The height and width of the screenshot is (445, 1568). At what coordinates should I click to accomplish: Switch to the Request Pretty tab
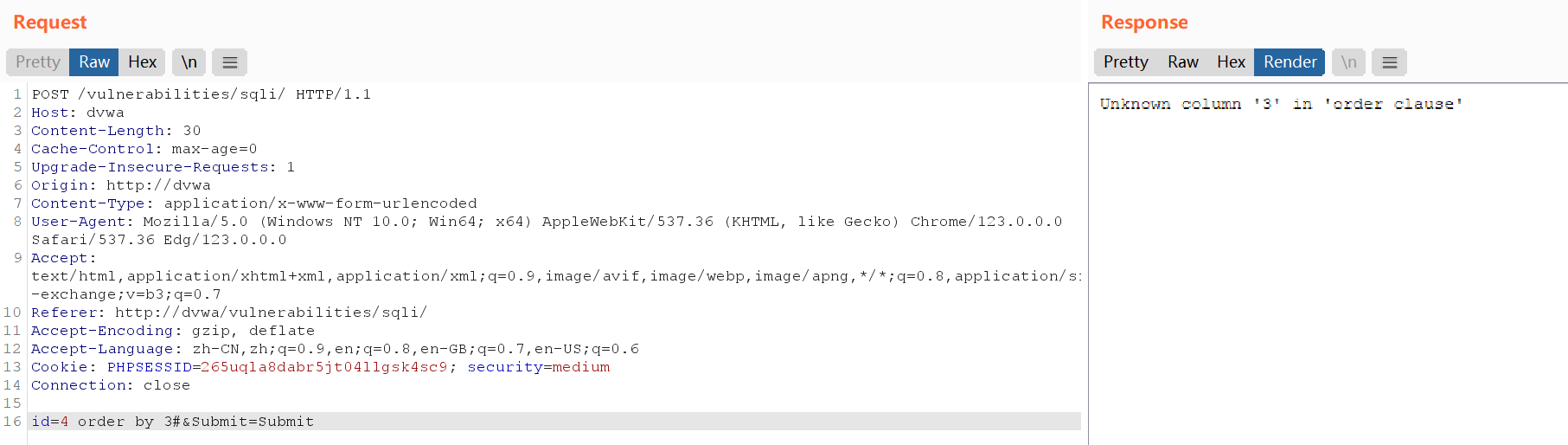click(38, 62)
